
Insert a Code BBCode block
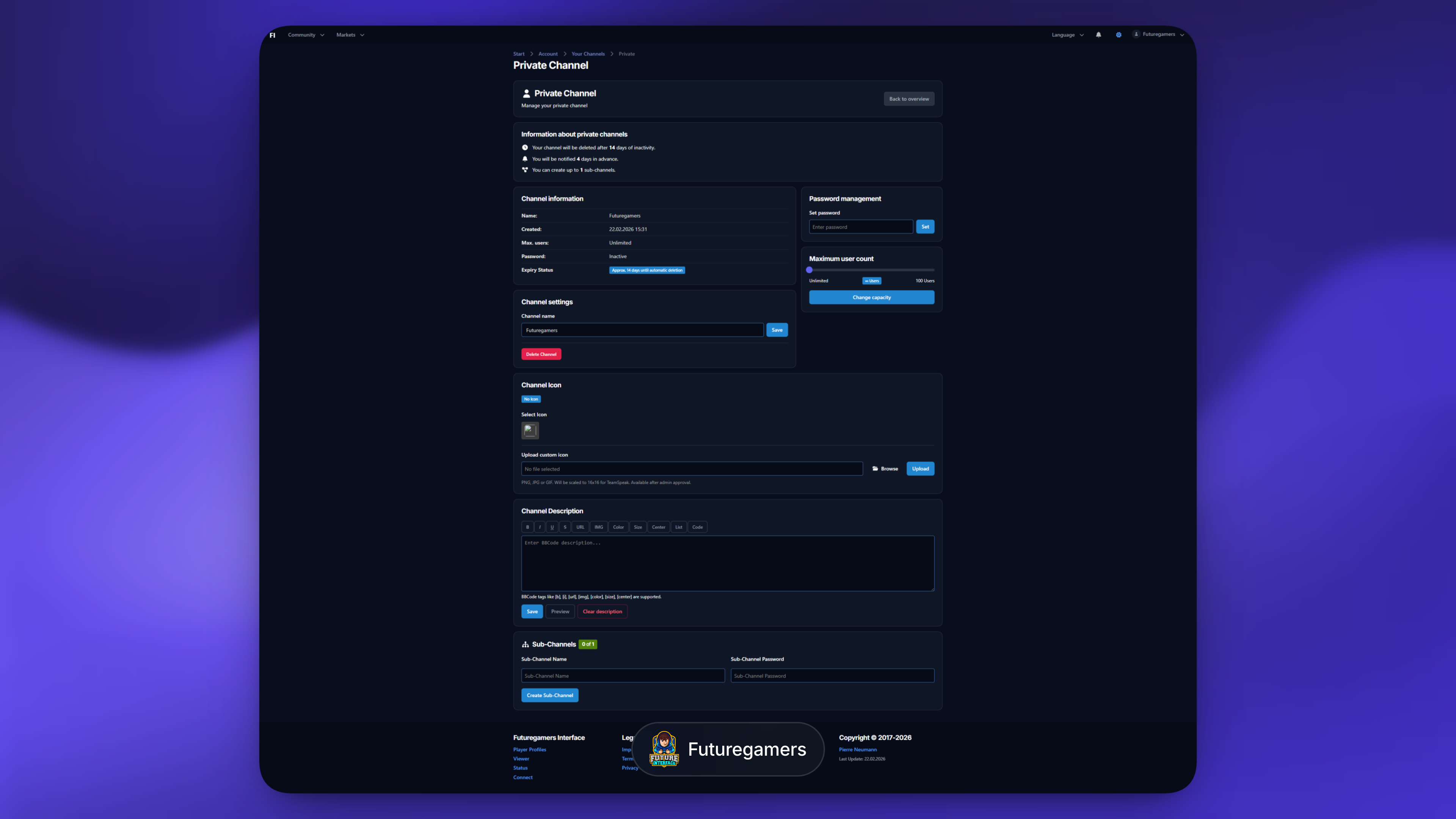[x=697, y=526]
